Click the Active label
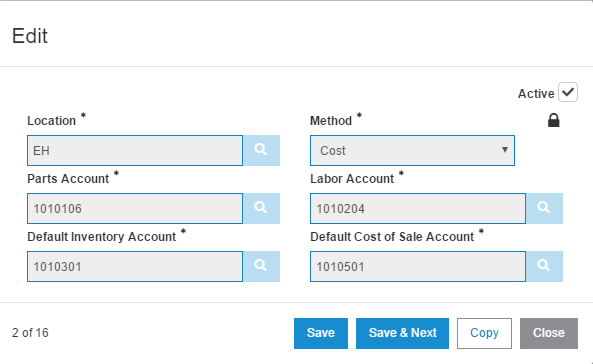 coord(536,93)
